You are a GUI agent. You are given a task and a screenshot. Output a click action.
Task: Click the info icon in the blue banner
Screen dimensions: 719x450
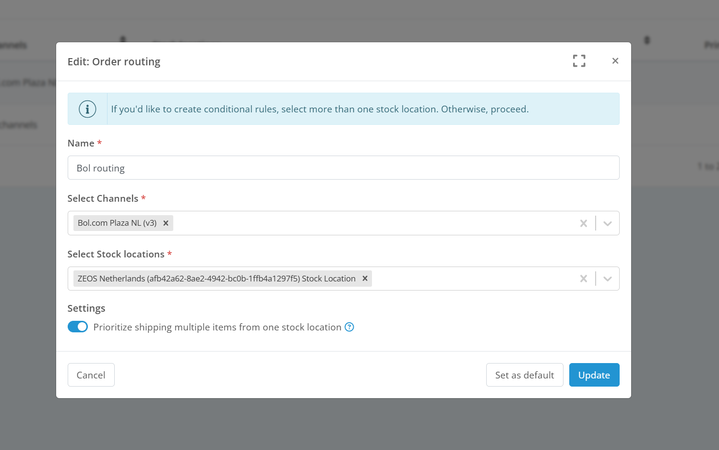coord(87,109)
